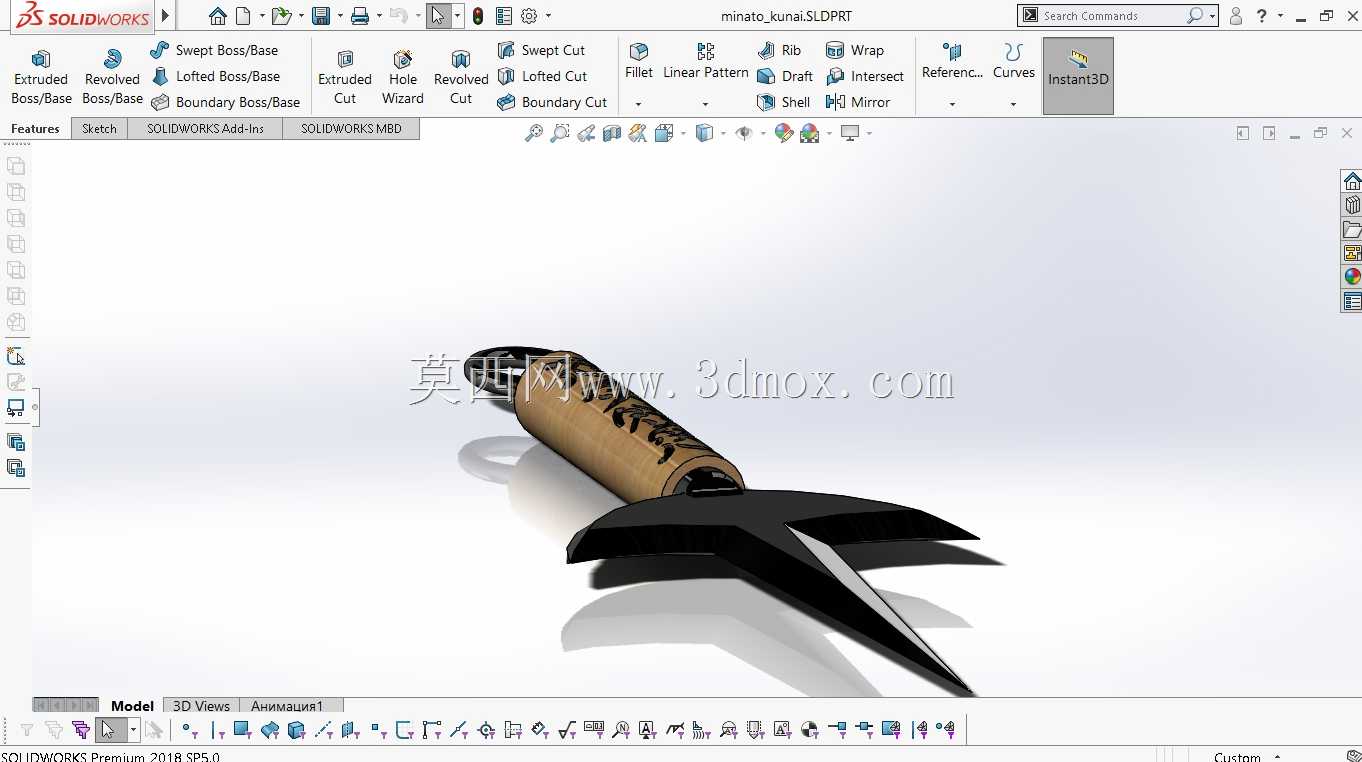Toggle Clear All Filters funnel
The width and height of the screenshot is (1362, 762).
pyautogui.click(x=54, y=730)
